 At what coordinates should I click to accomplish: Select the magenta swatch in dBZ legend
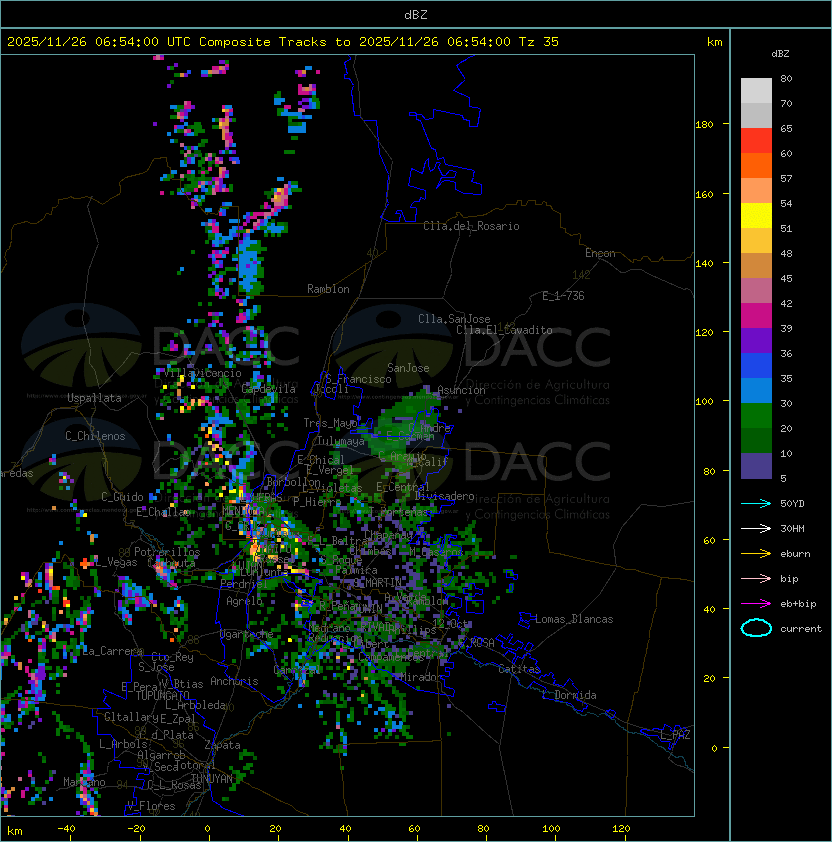[x=756, y=315]
